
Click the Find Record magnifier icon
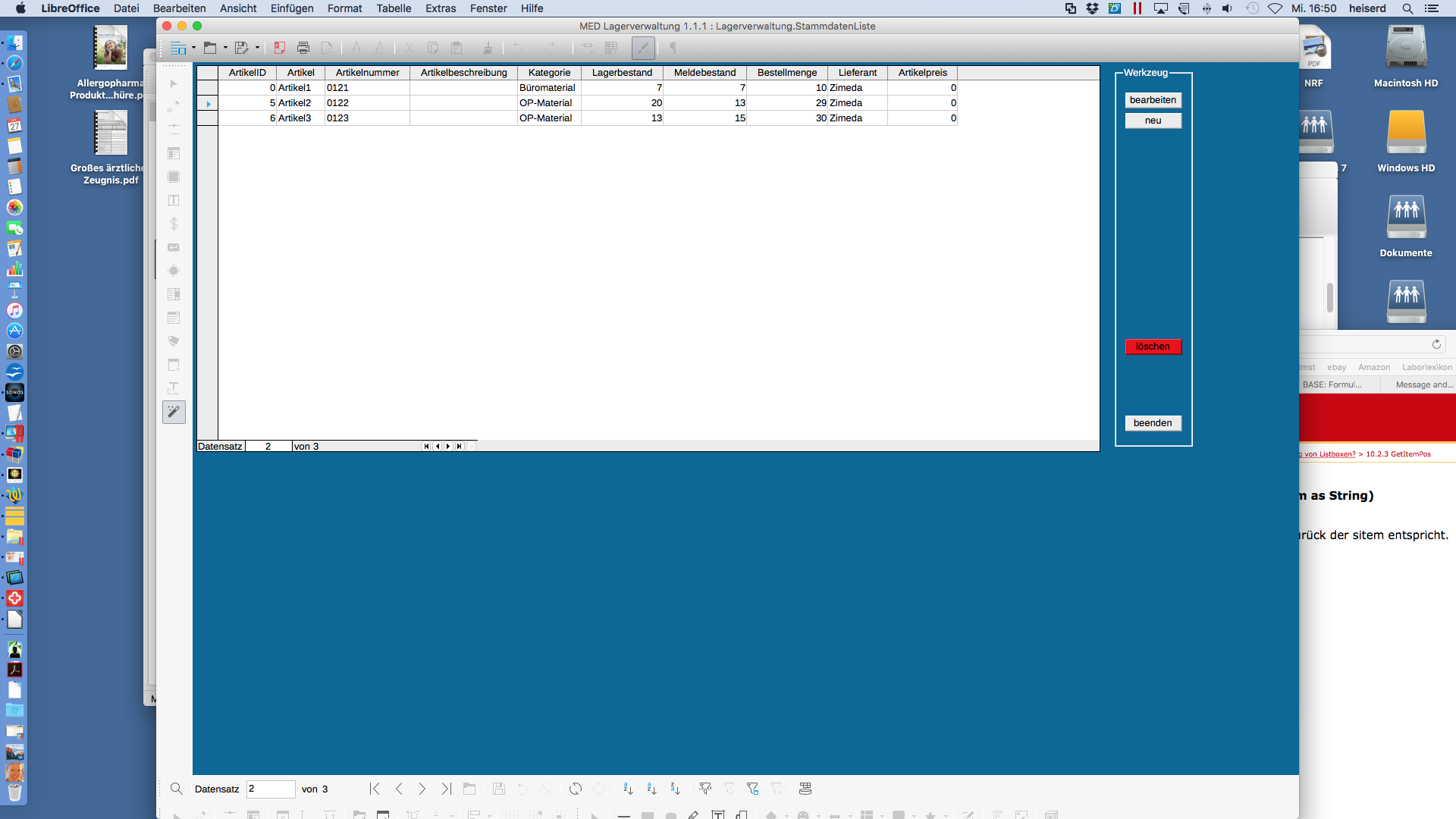(x=177, y=789)
